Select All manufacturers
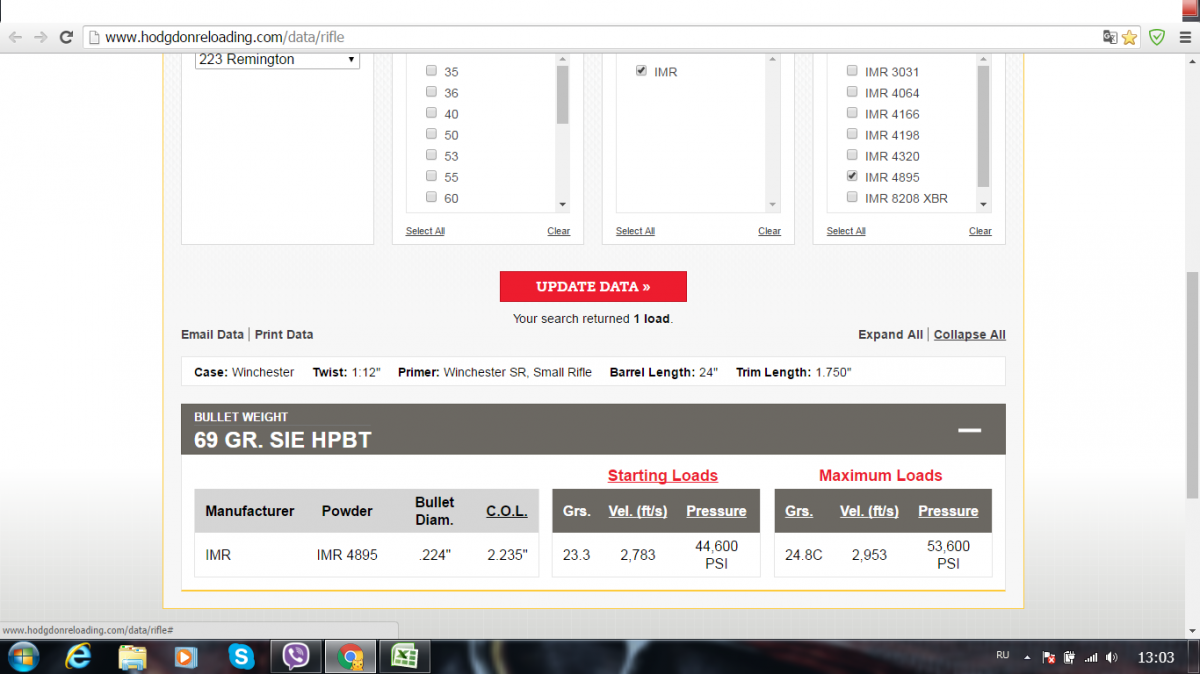Image resolution: width=1200 pixels, height=674 pixels. [x=635, y=231]
